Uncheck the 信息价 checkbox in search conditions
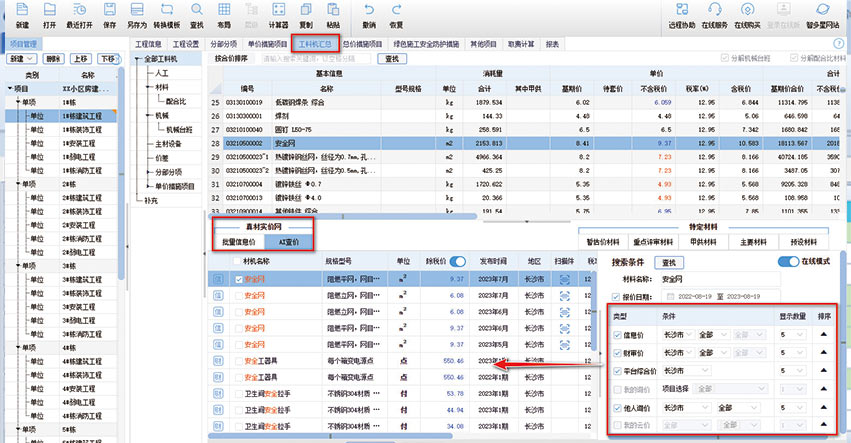 (x=618, y=335)
